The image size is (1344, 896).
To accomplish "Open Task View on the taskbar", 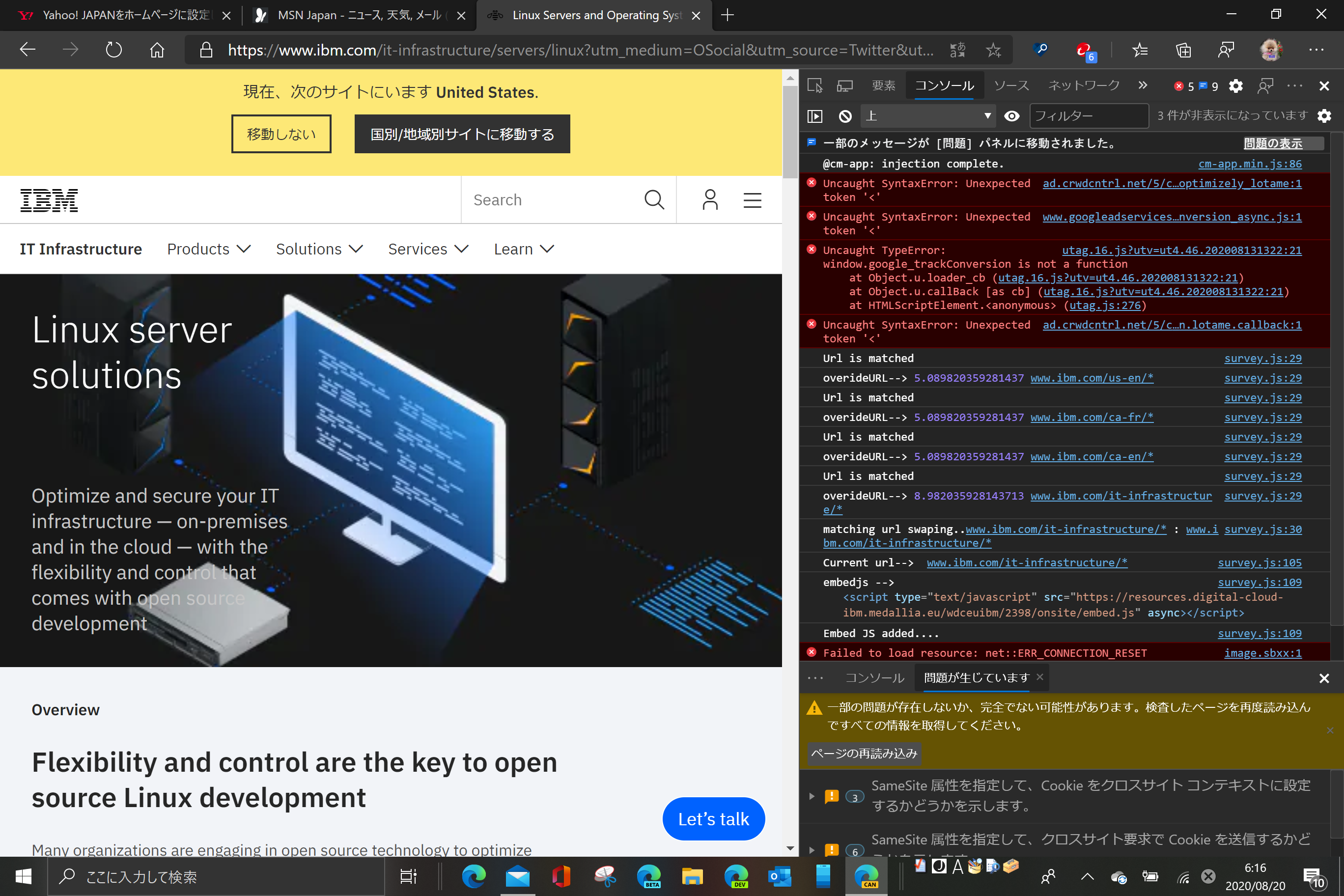I will pyautogui.click(x=408, y=876).
